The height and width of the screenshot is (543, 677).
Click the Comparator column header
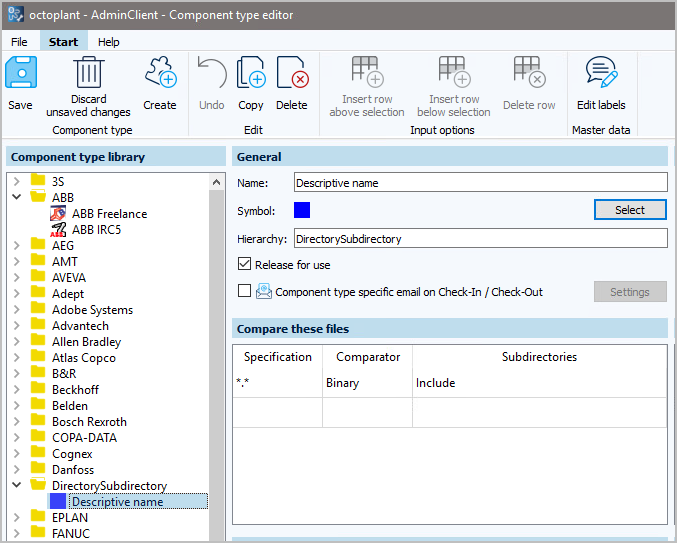point(368,357)
